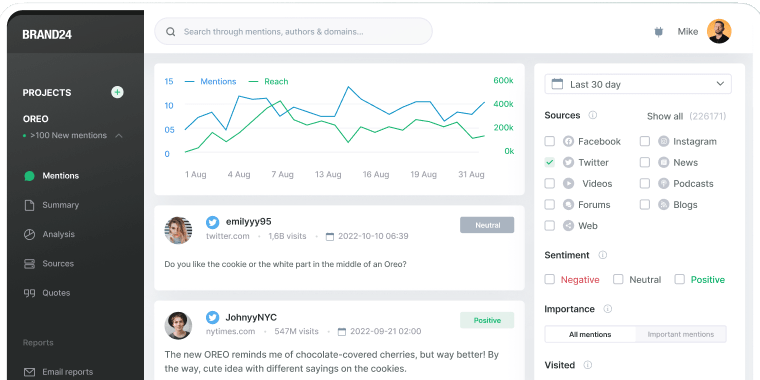Tick the Podcasts source checkbox
The width and height of the screenshot is (760, 380).
(x=645, y=184)
